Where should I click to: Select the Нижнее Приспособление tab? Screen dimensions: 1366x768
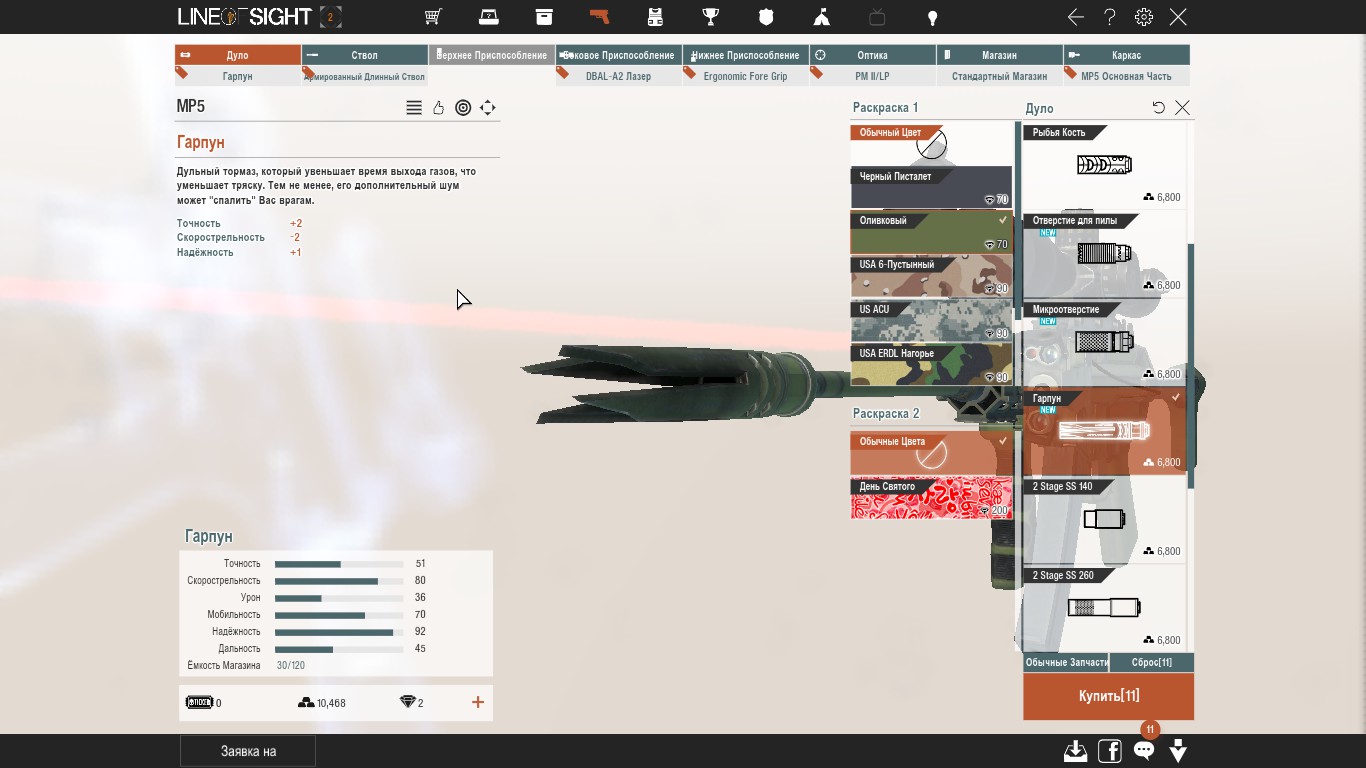(x=746, y=55)
